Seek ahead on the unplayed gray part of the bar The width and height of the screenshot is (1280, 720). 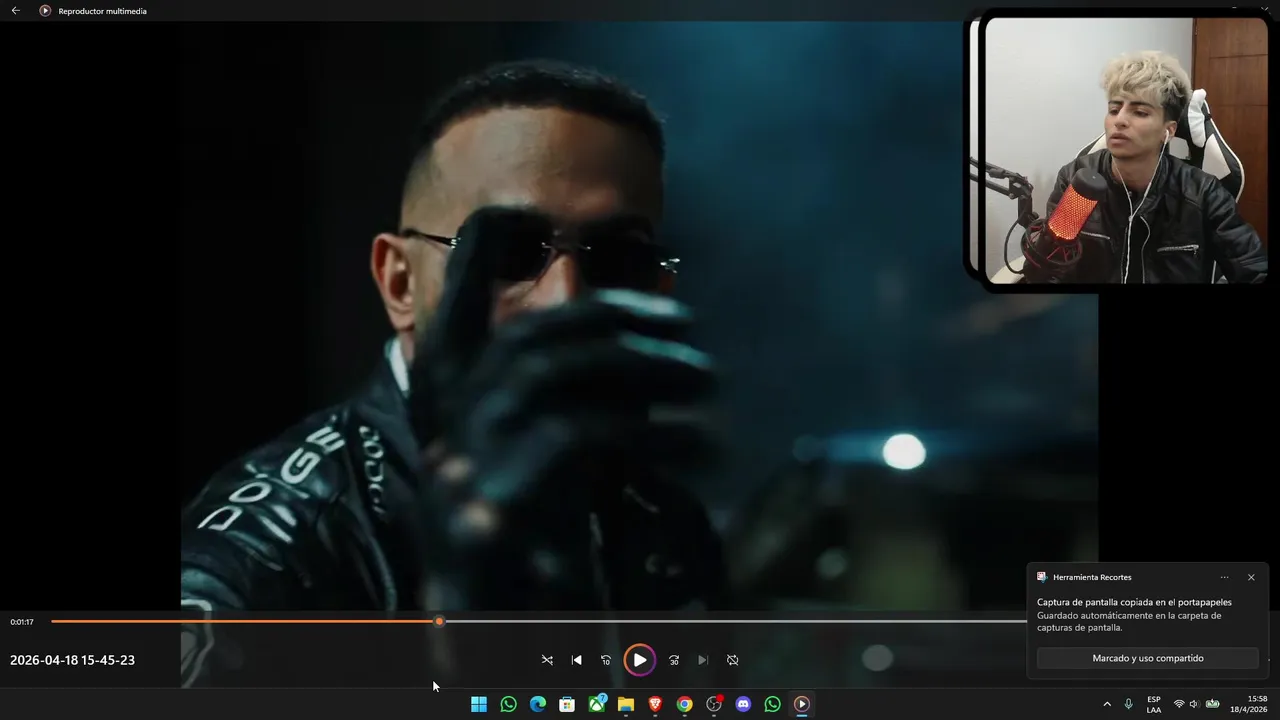click(735, 622)
